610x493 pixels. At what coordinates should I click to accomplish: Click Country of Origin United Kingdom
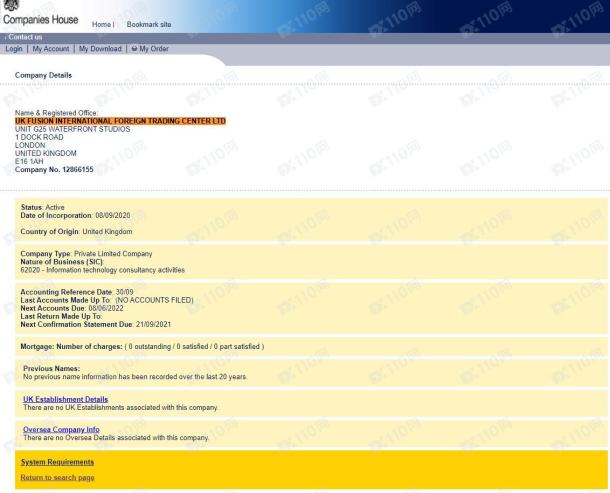[x=76, y=232]
